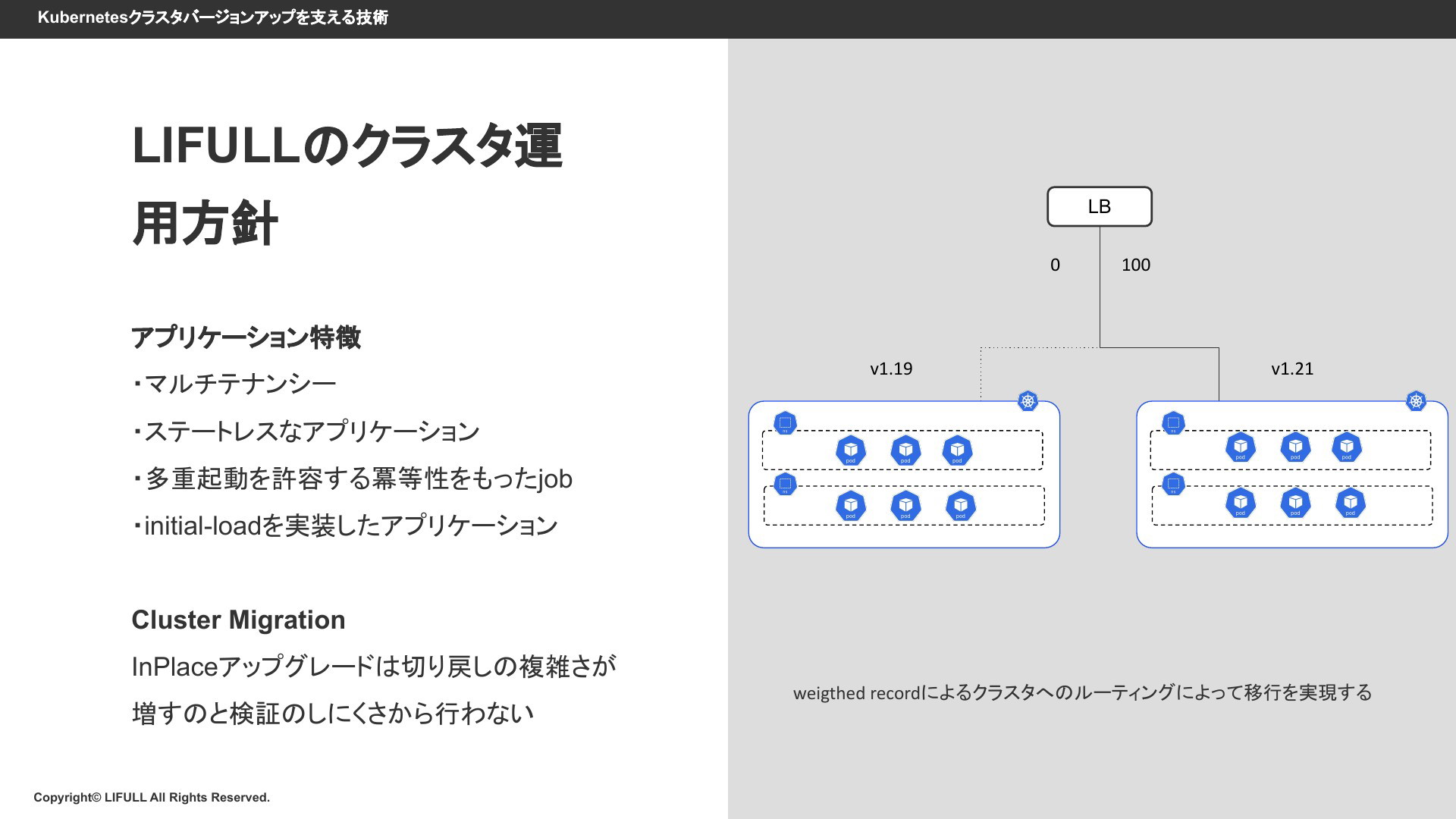
Task: Click the Kubernetes wheel icon on the v1.19 cluster
Action: (1028, 401)
